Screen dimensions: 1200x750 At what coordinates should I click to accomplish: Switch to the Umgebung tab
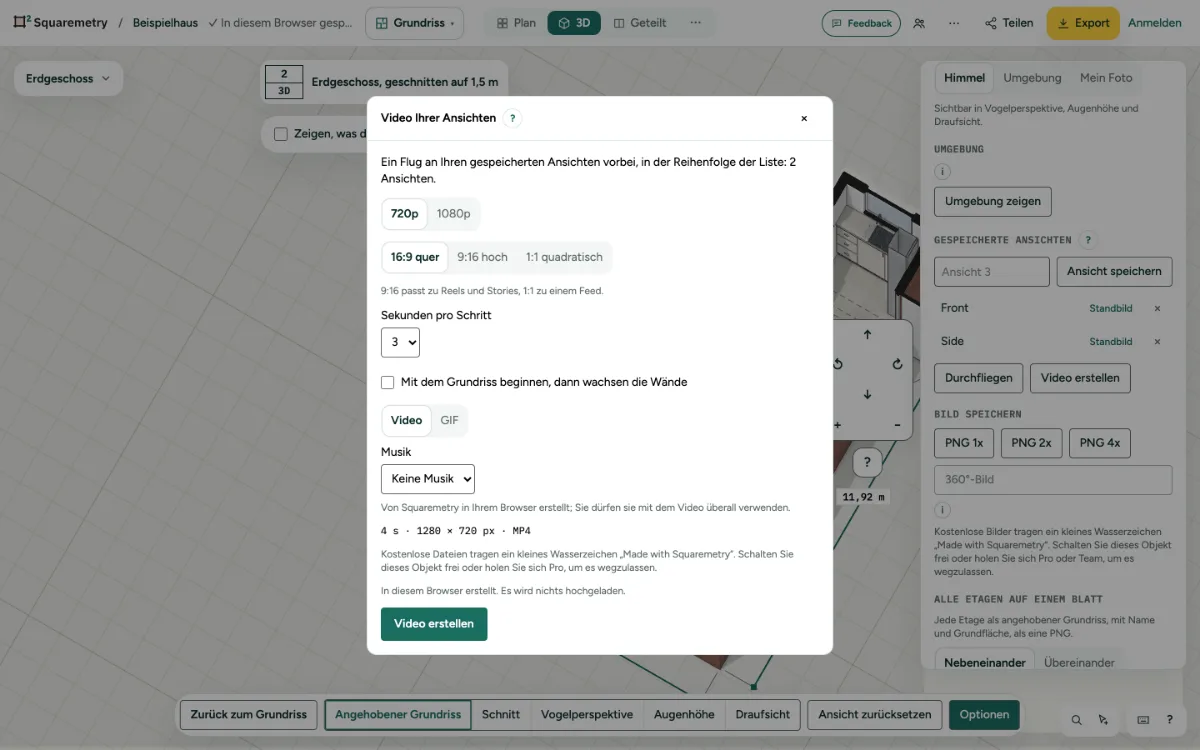1032,77
